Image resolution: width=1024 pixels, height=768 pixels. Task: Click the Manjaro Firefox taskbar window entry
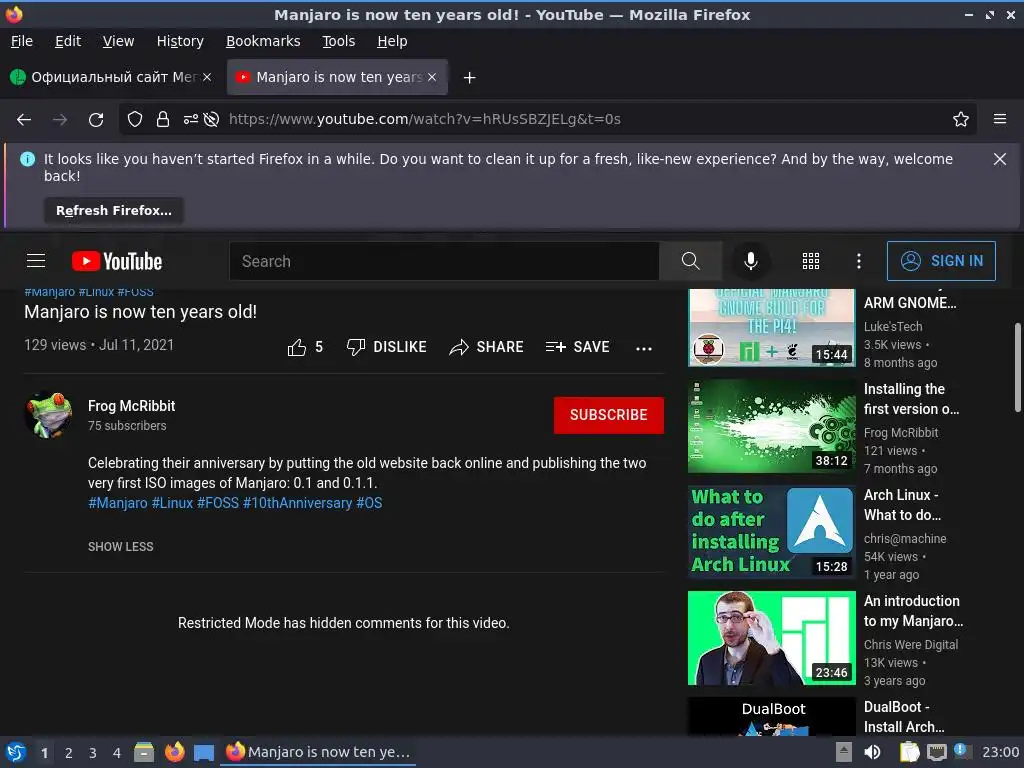pyautogui.click(x=318, y=752)
